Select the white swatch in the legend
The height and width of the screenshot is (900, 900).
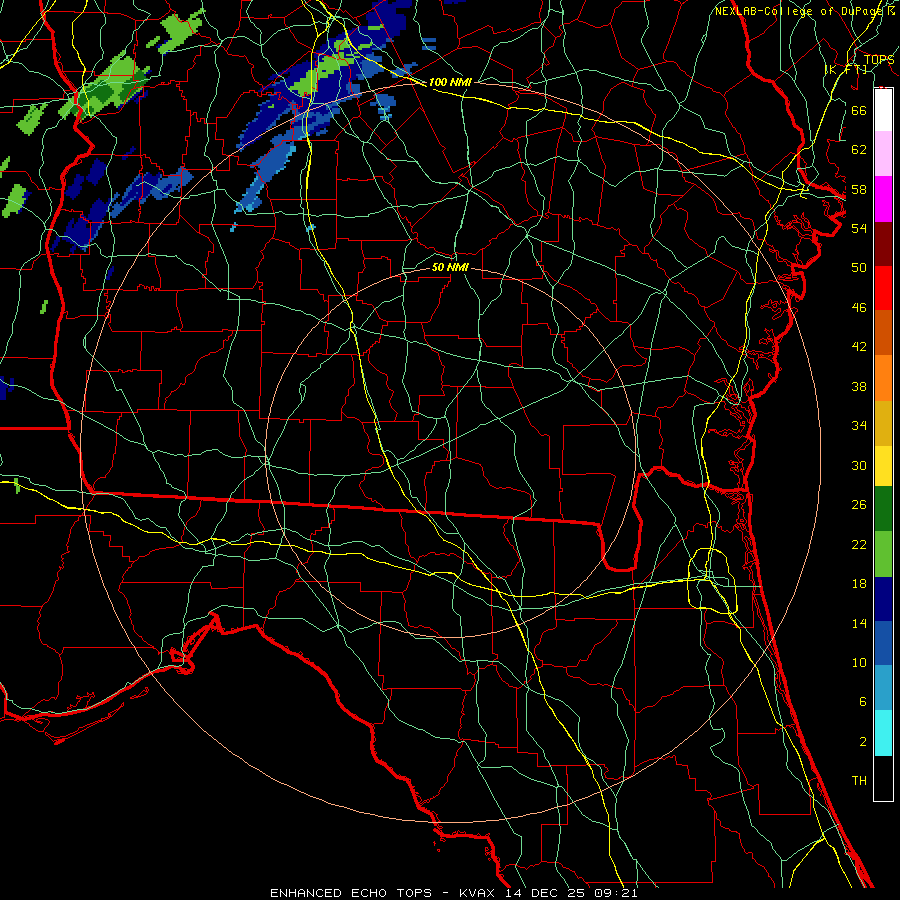coord(883,110)
